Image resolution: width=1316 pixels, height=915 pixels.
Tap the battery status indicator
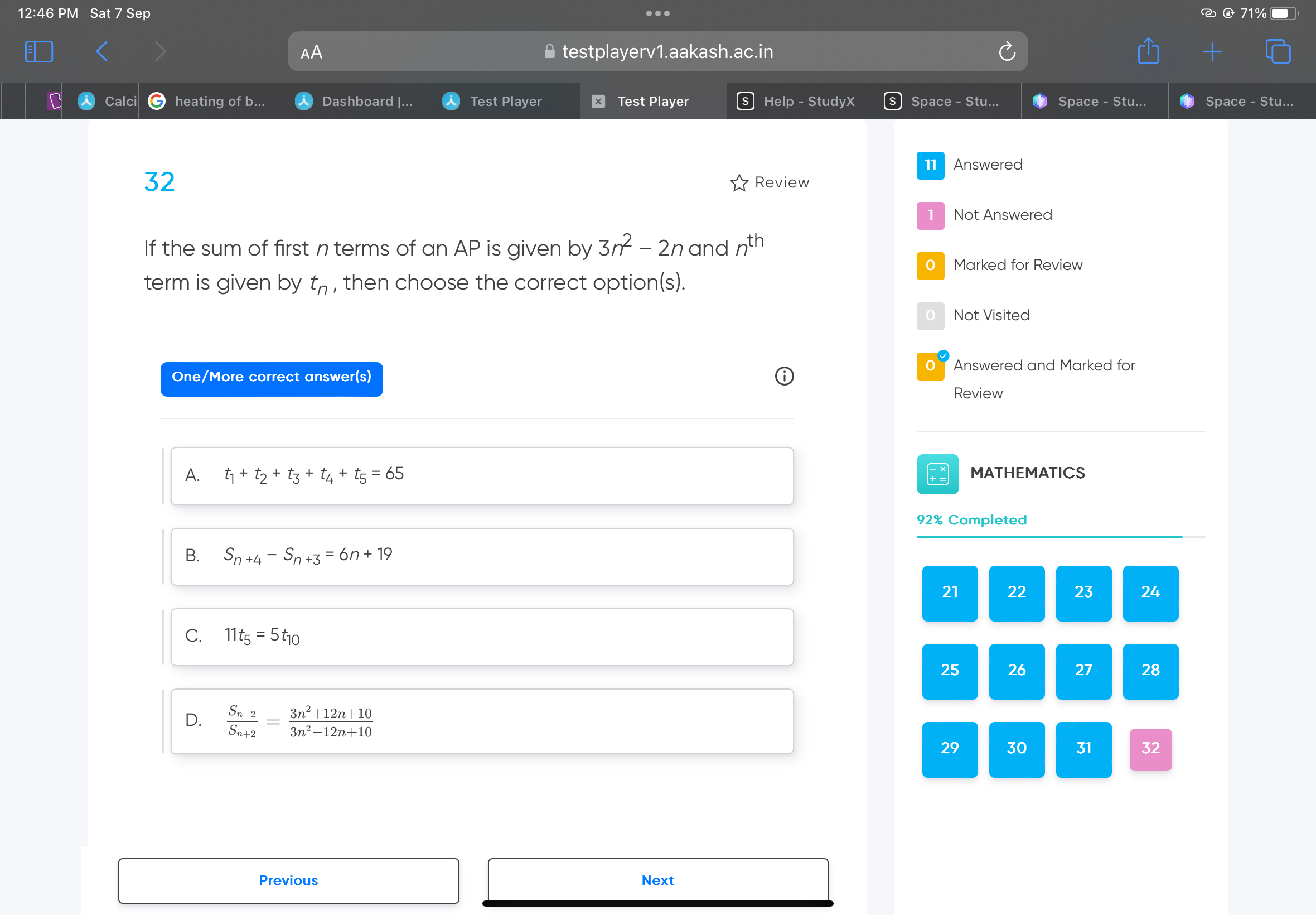pyautogui.click(x=1284, y=13)
